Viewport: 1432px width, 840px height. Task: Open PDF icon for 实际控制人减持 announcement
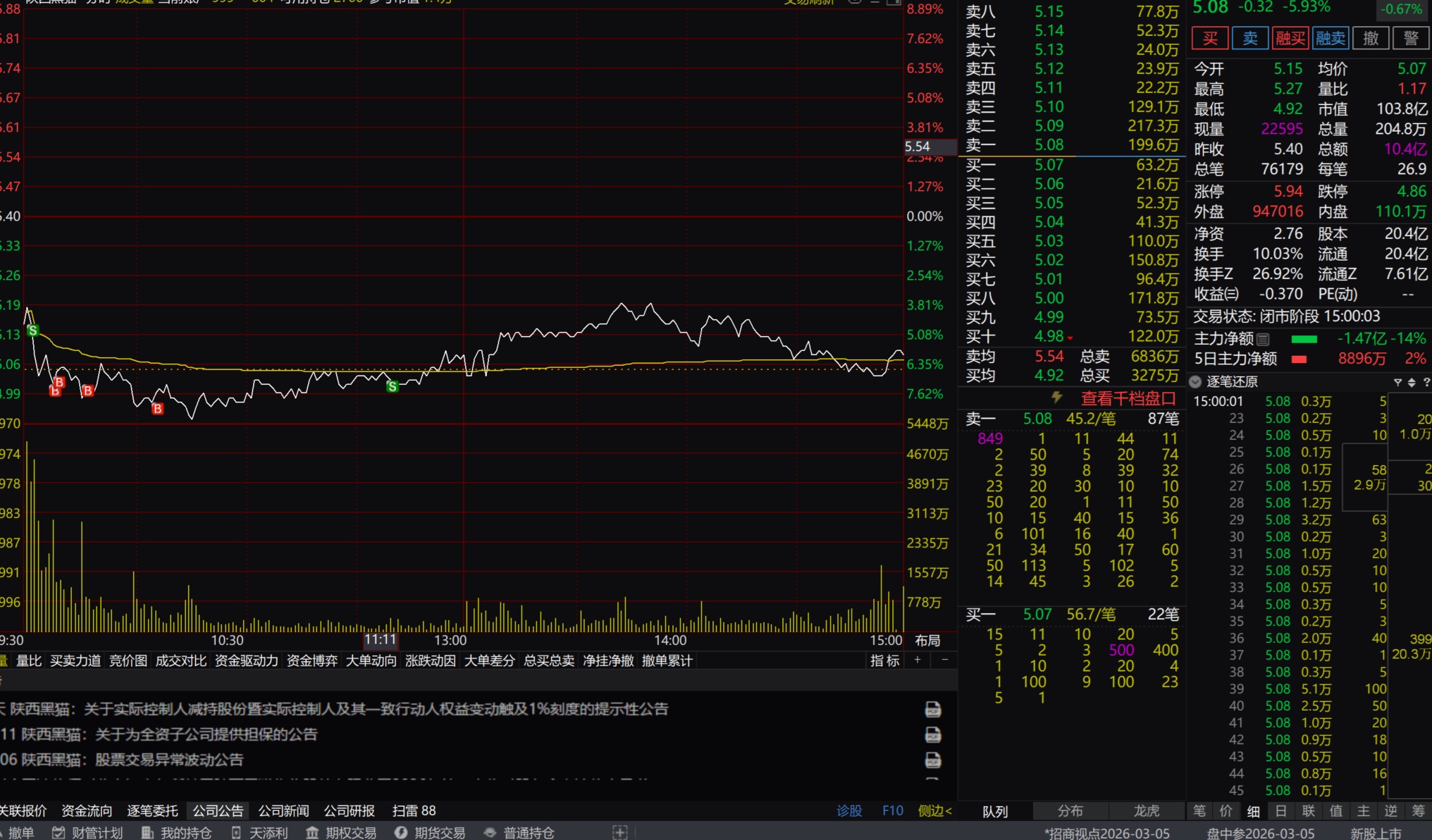932,710
